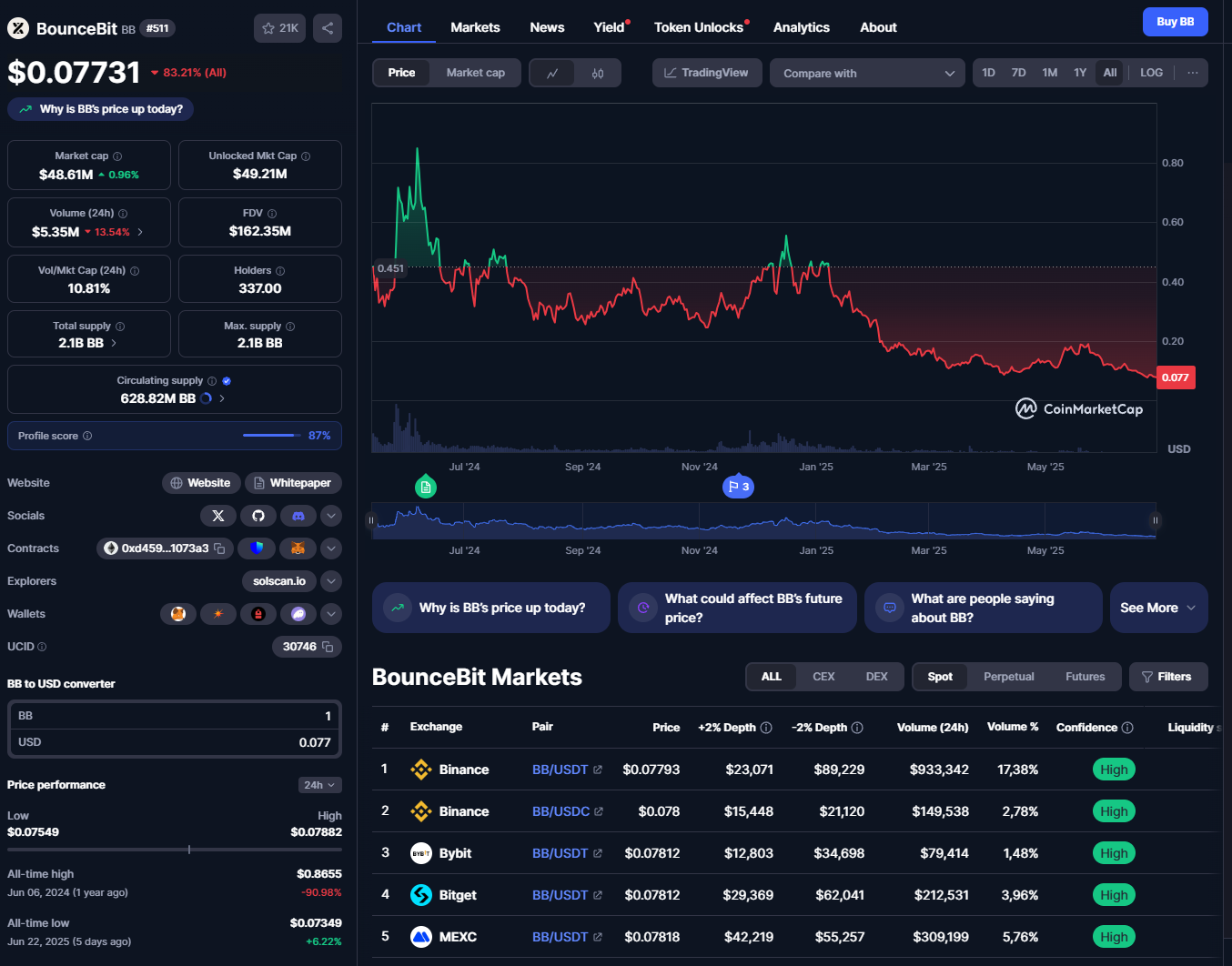Click the star watchlist button showing 21K
This screenshot has height=966, width=1232.
[279, 28]
